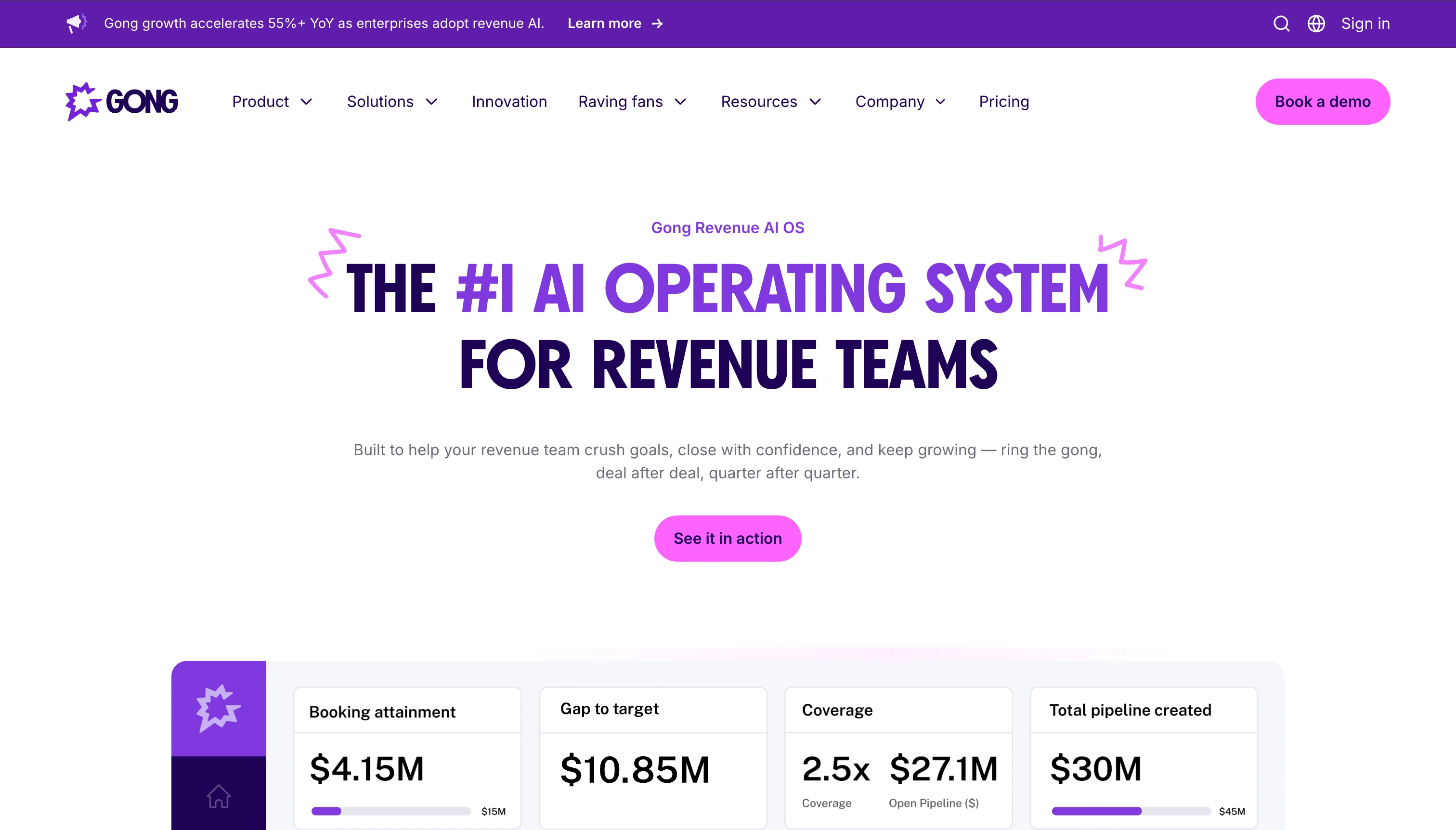Click the Gong starburst icon in dashboard sidebar

pyautogui.click(x=218, y=708)
